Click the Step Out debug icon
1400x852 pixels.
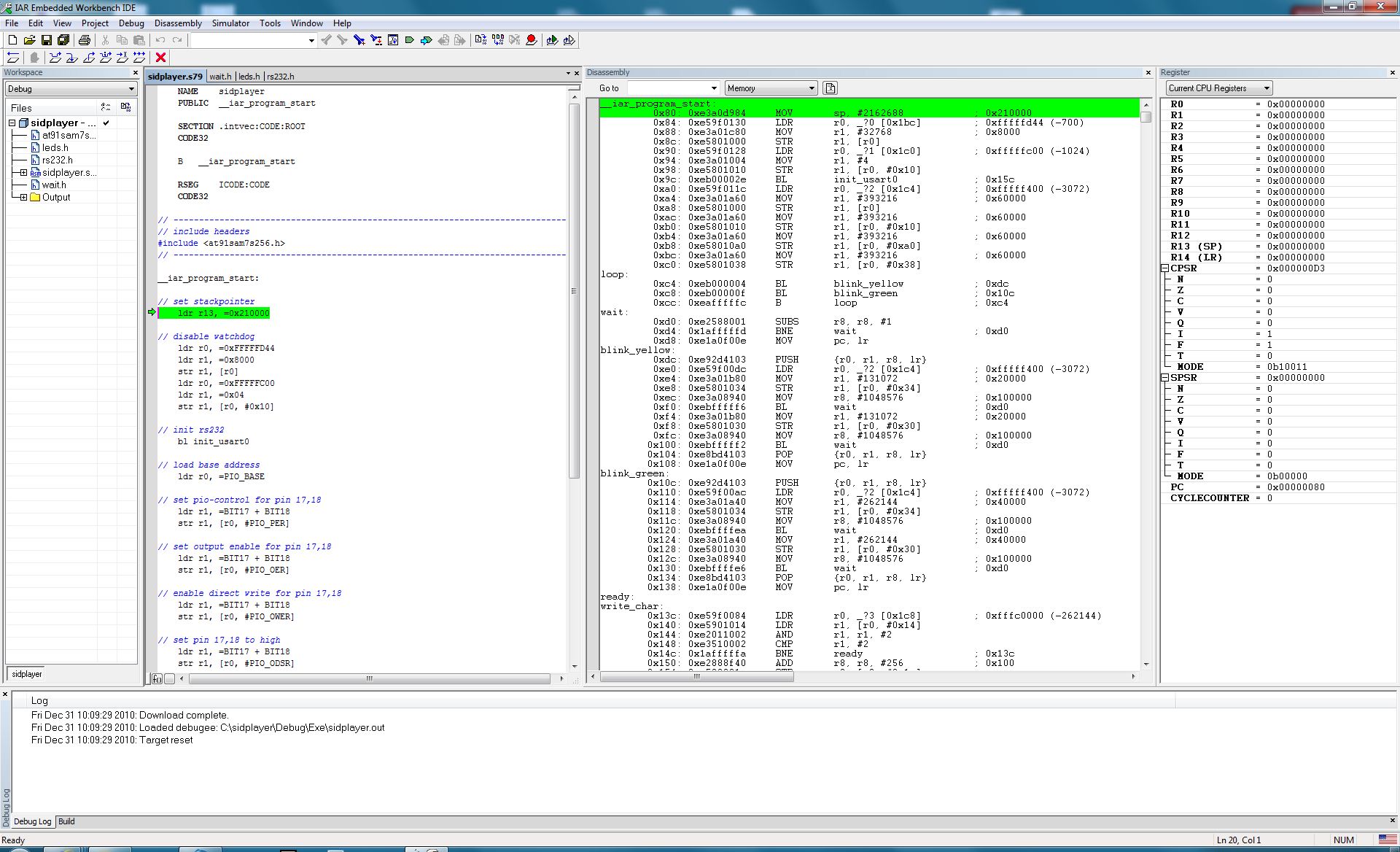89,57
